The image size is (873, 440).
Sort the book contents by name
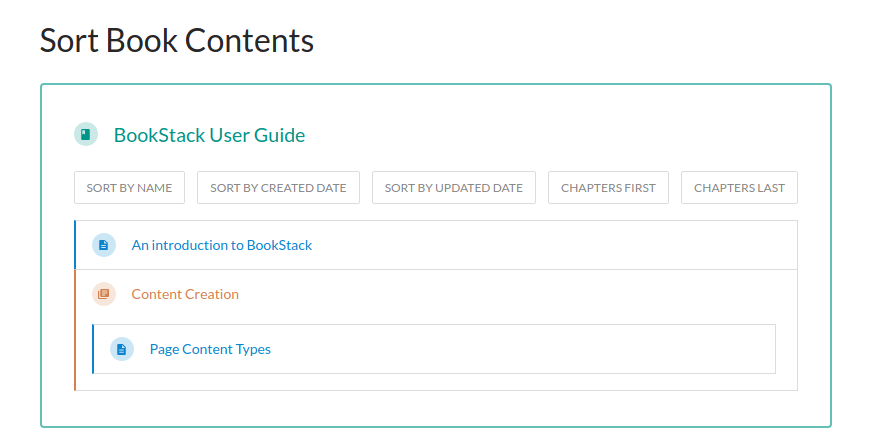[x=129, y=188]
